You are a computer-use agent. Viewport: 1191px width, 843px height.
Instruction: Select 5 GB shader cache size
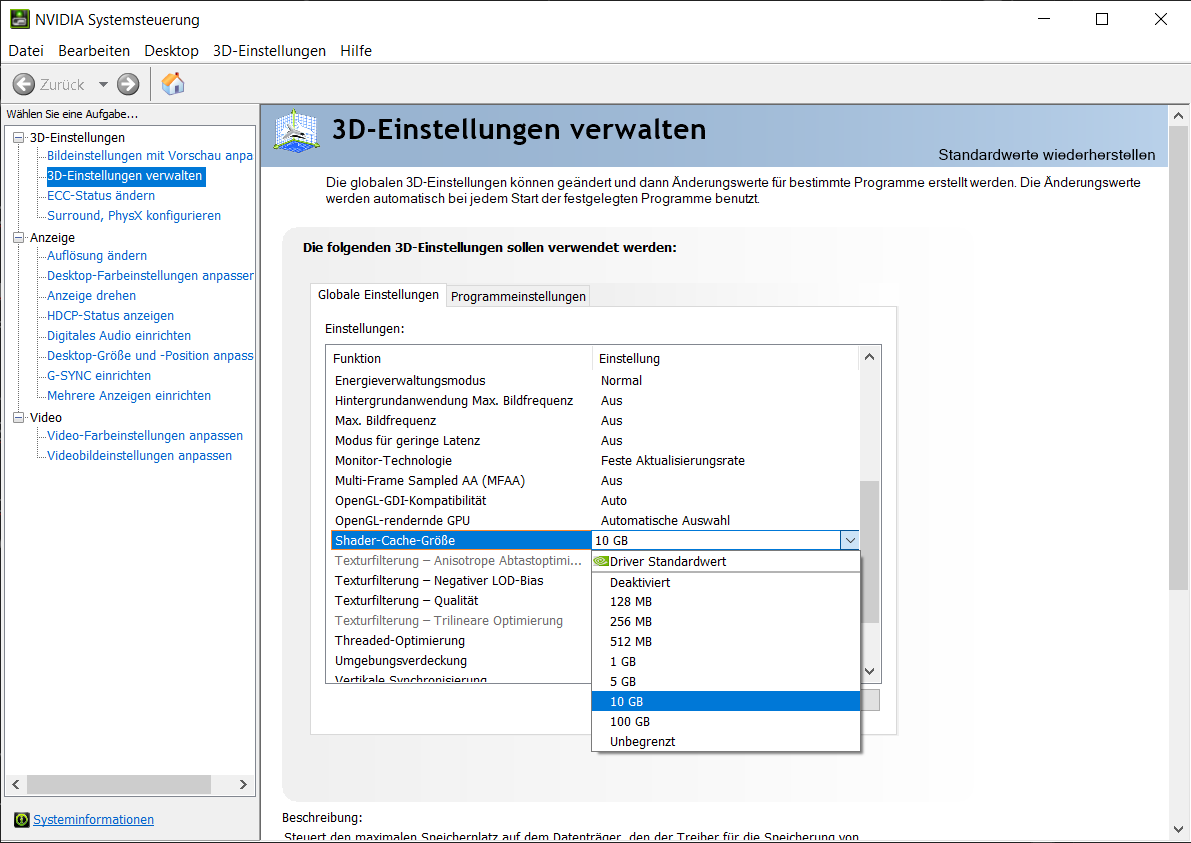click(725, 682)
